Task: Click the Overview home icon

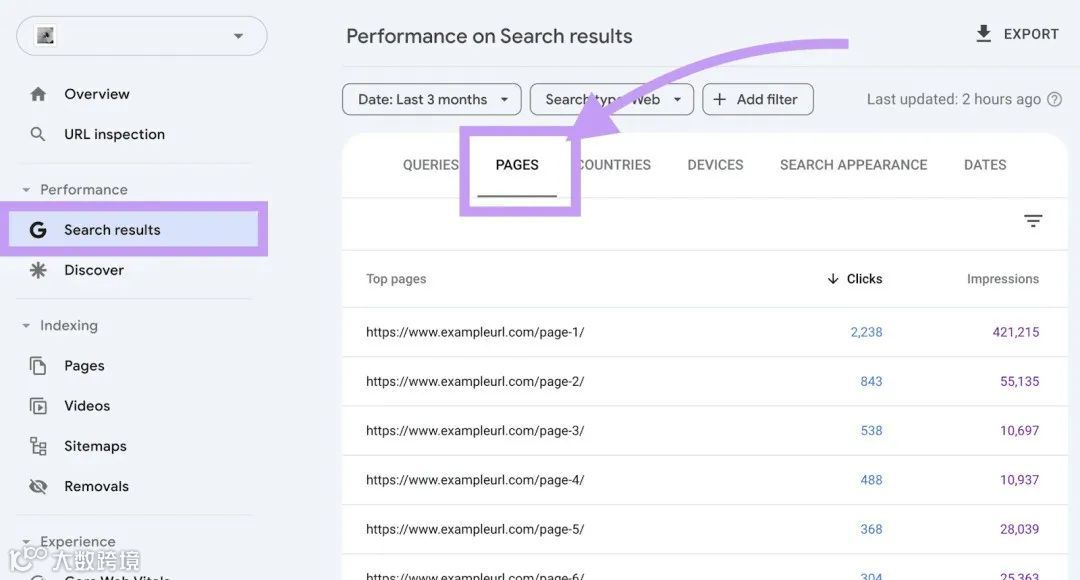Action: point(38,94)
